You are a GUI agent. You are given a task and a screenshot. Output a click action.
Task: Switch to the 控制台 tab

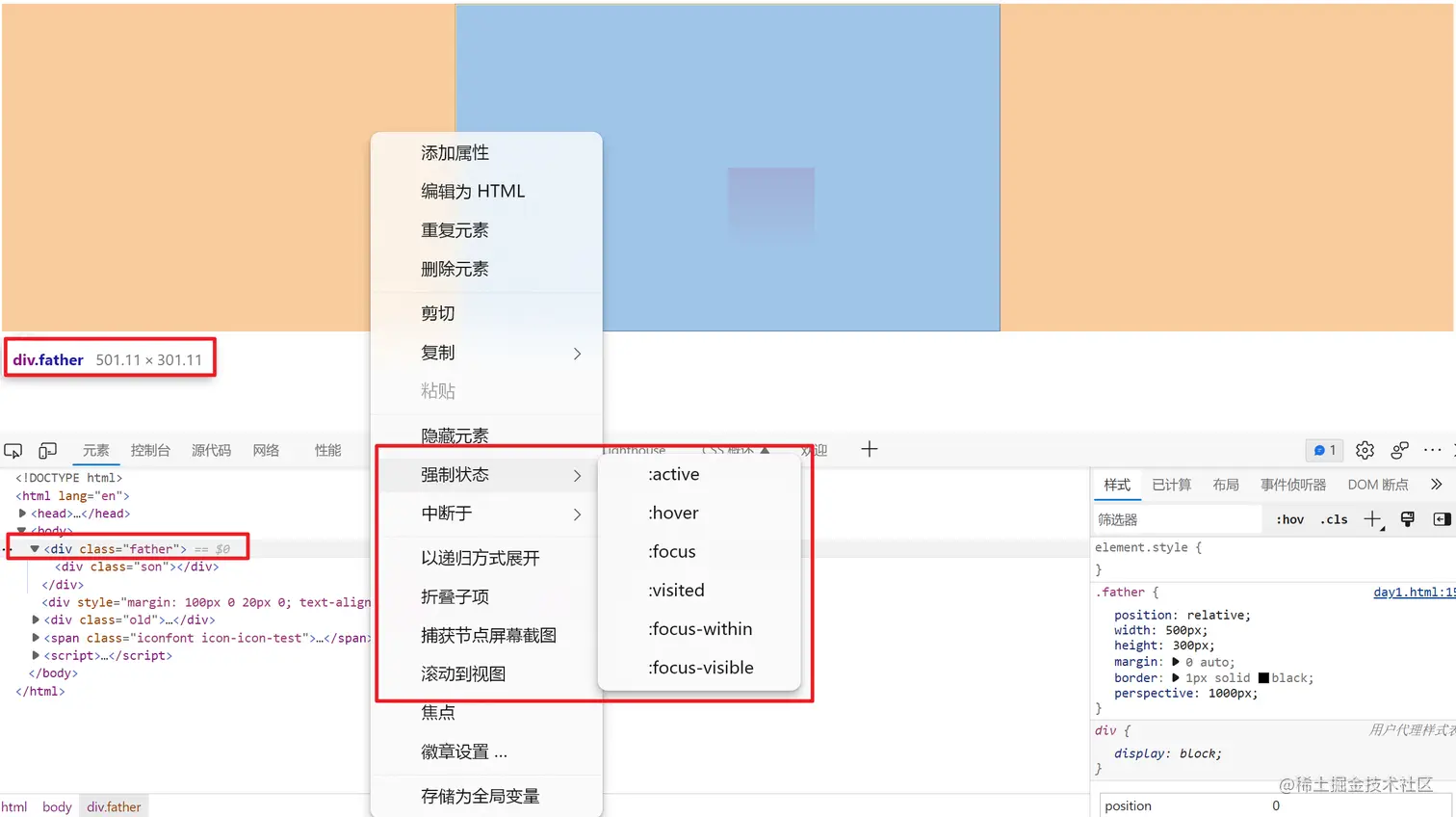pyautogui.click(x=150, y=450)
